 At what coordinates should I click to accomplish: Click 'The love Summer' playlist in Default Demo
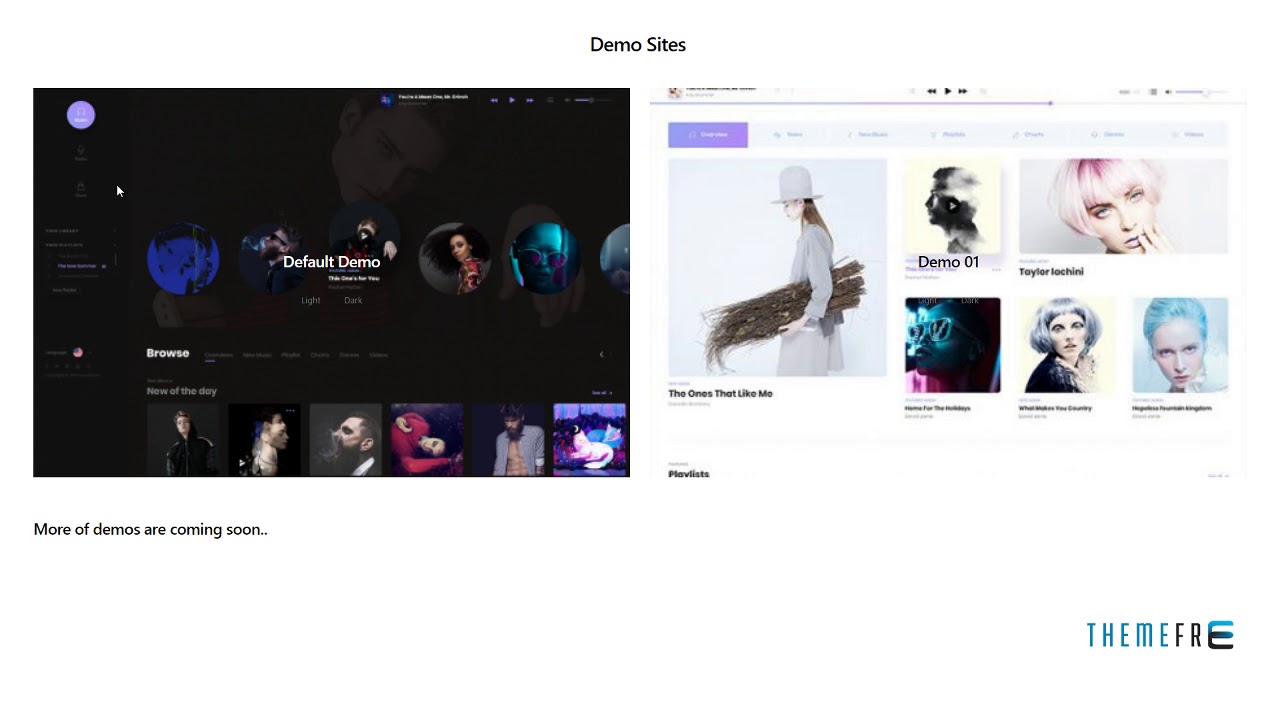[x=77, y=266]
